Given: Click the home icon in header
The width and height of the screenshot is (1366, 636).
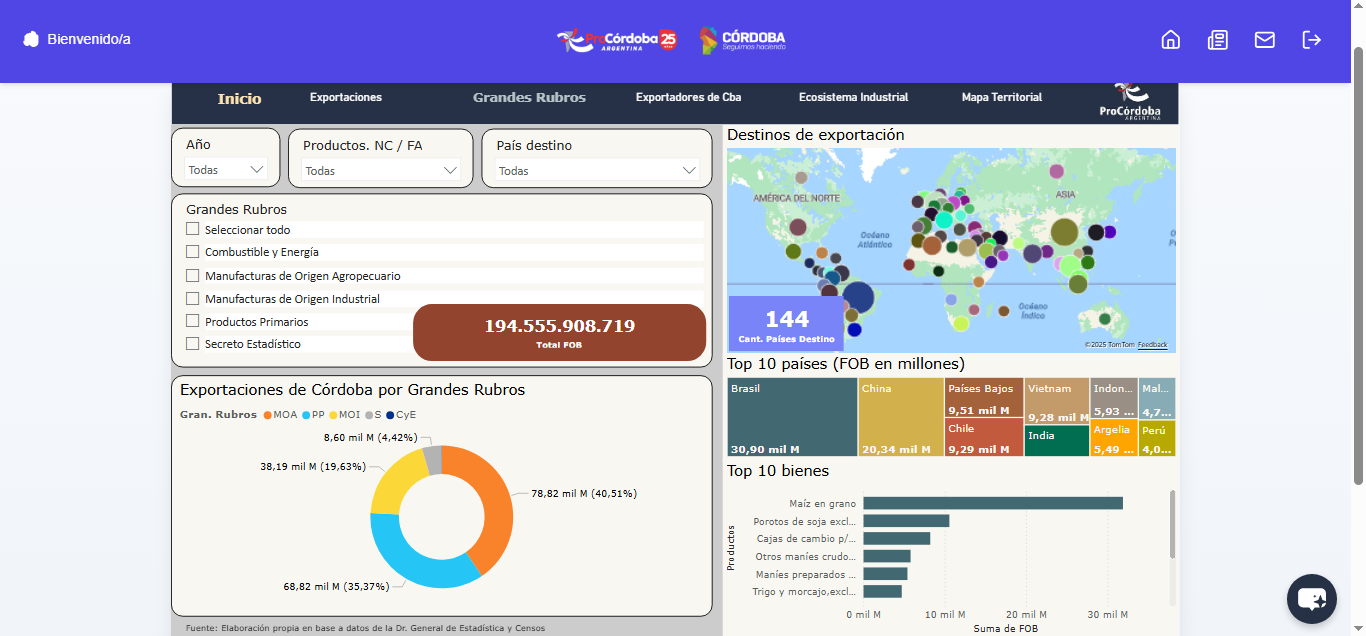Looking at the screenshot, I should (1170, 39).
